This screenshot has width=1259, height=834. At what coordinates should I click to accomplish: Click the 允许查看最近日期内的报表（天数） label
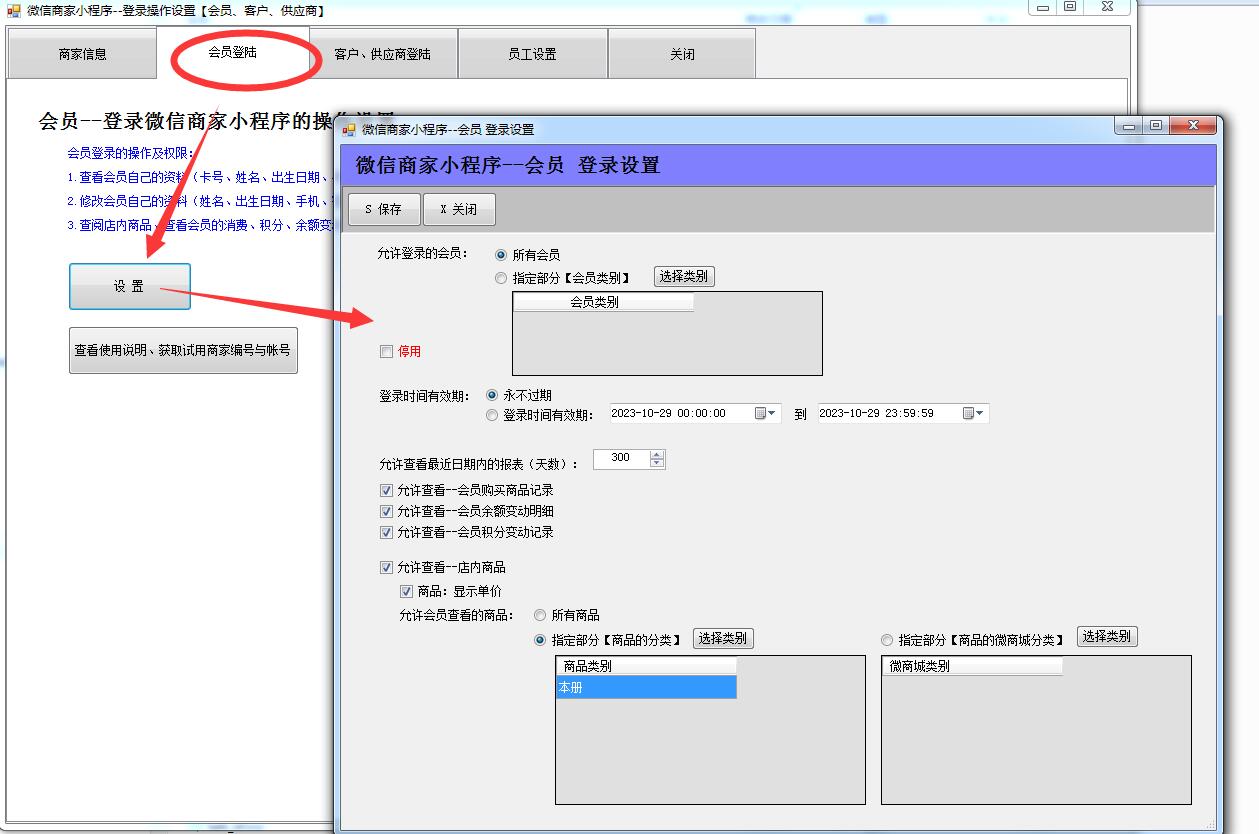[478, 464]
